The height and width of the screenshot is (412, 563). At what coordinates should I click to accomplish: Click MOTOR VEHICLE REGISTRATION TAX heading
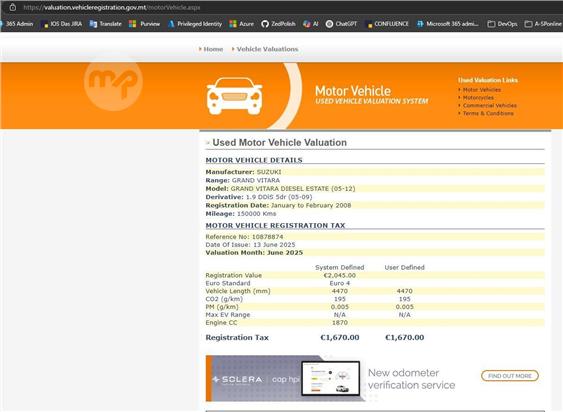pos(275,226)
